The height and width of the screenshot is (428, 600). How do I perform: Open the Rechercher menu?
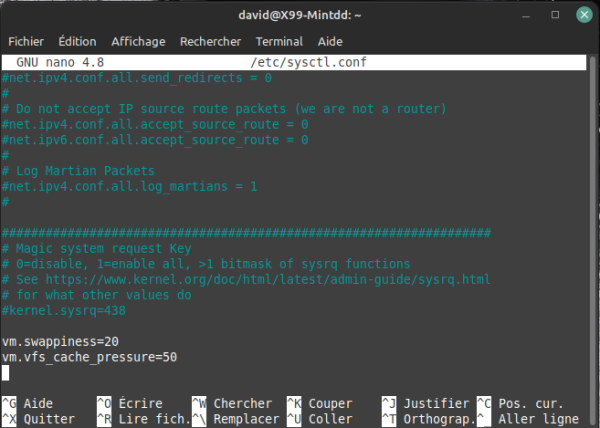(210, 42)
